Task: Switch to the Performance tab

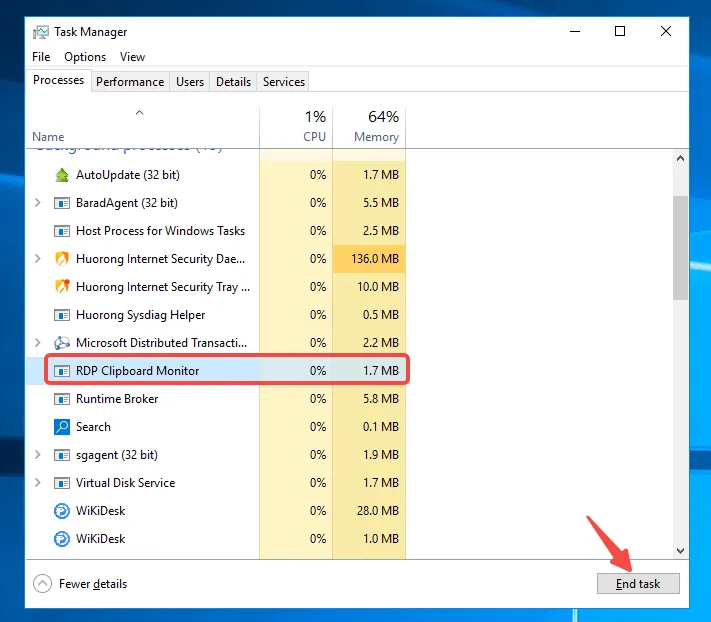Action: coord(130,82)
